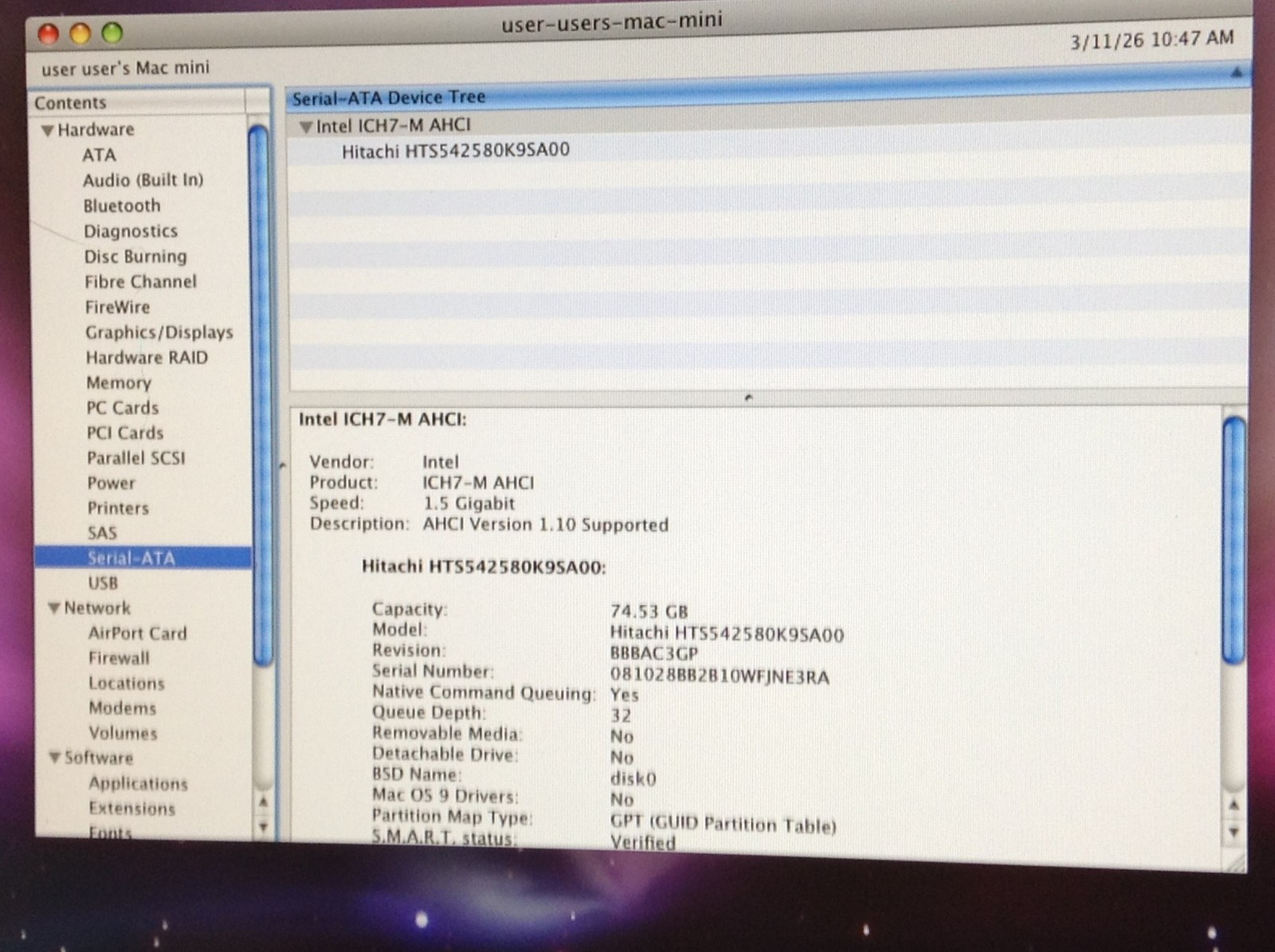
Task: Open Audio (Built In) hardware info
Action: click(143, 180)
